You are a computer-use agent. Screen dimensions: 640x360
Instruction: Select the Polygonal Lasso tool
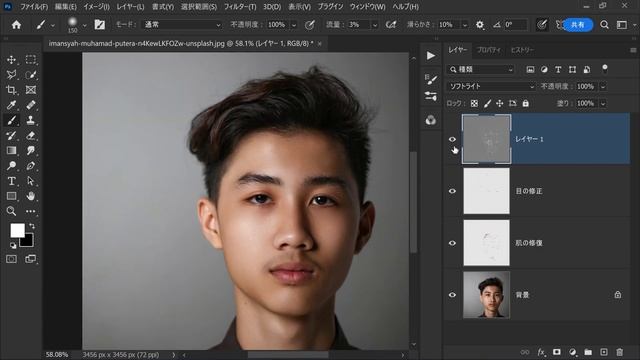pyautogui.click(x=11, y=75)
